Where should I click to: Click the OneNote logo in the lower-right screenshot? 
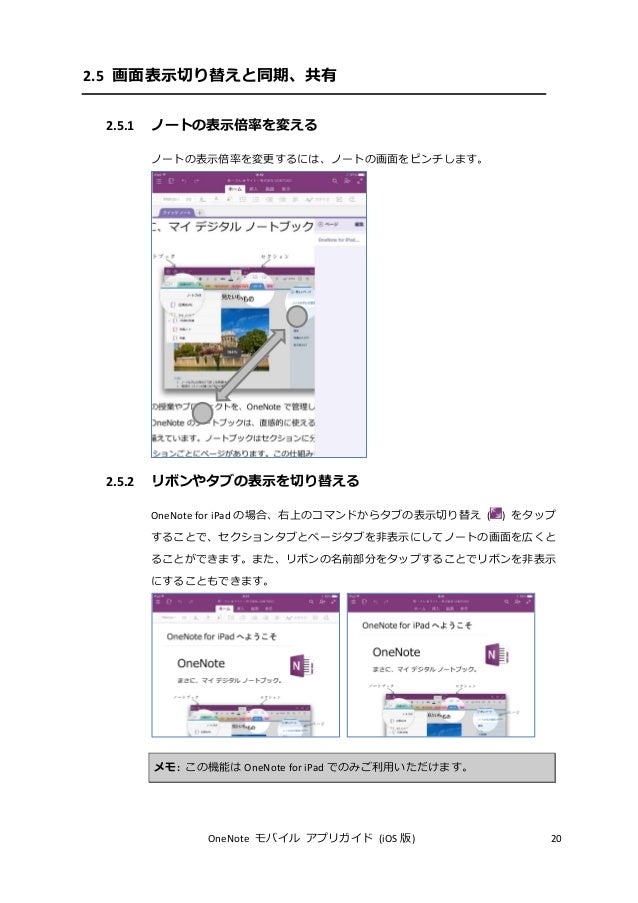click(496, 655)
